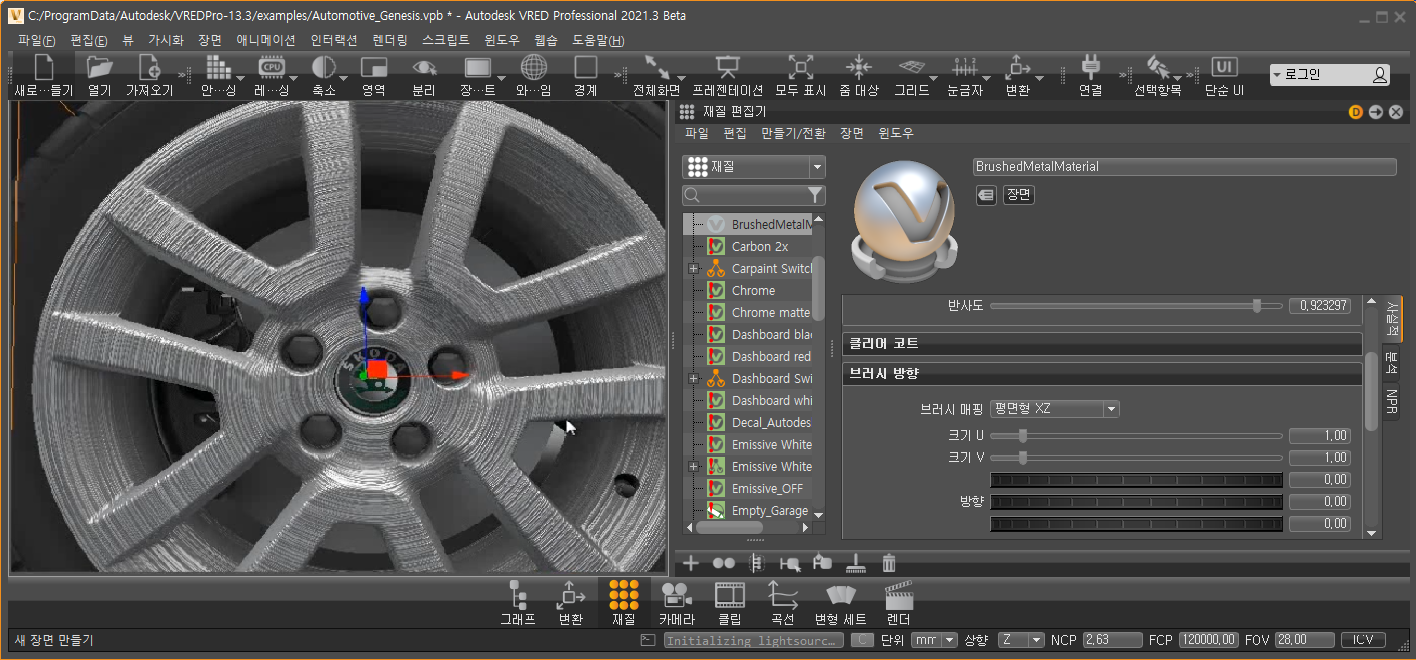Expand the Dashboard Switch tree node

693,379
